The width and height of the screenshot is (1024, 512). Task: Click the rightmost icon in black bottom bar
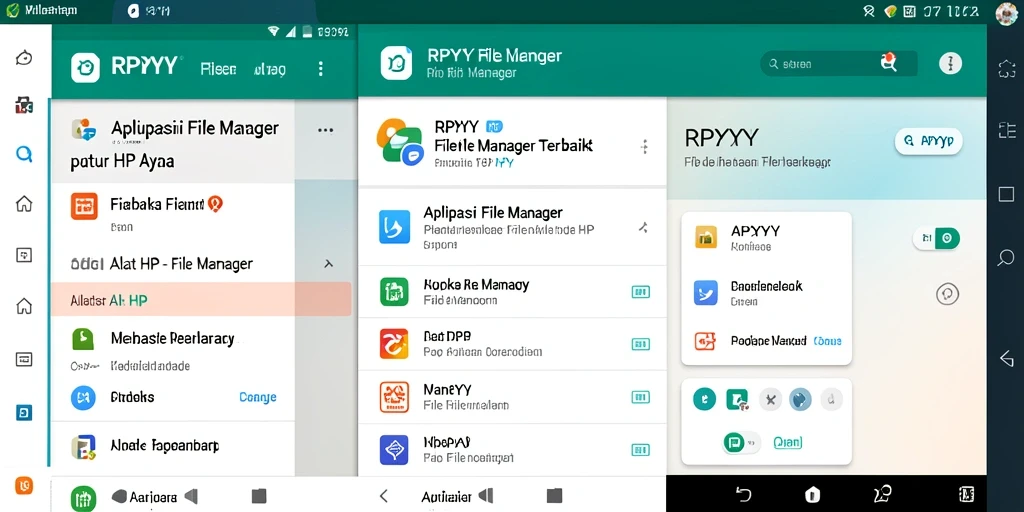click(966, 494)
